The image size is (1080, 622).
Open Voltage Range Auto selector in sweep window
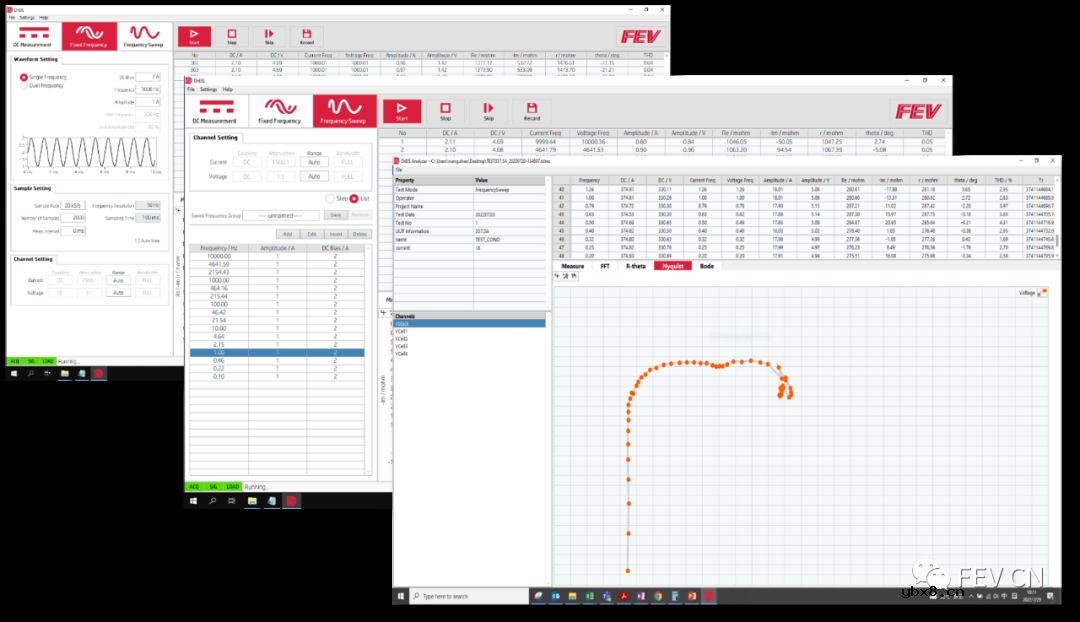tap(313, 176)
